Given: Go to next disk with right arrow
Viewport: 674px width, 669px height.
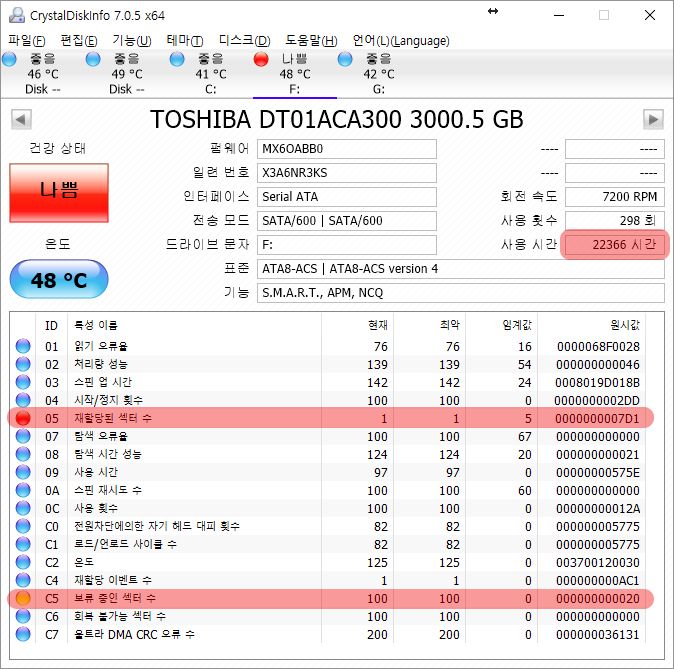Looking at the screenshot, I should [x=653, y=119].
